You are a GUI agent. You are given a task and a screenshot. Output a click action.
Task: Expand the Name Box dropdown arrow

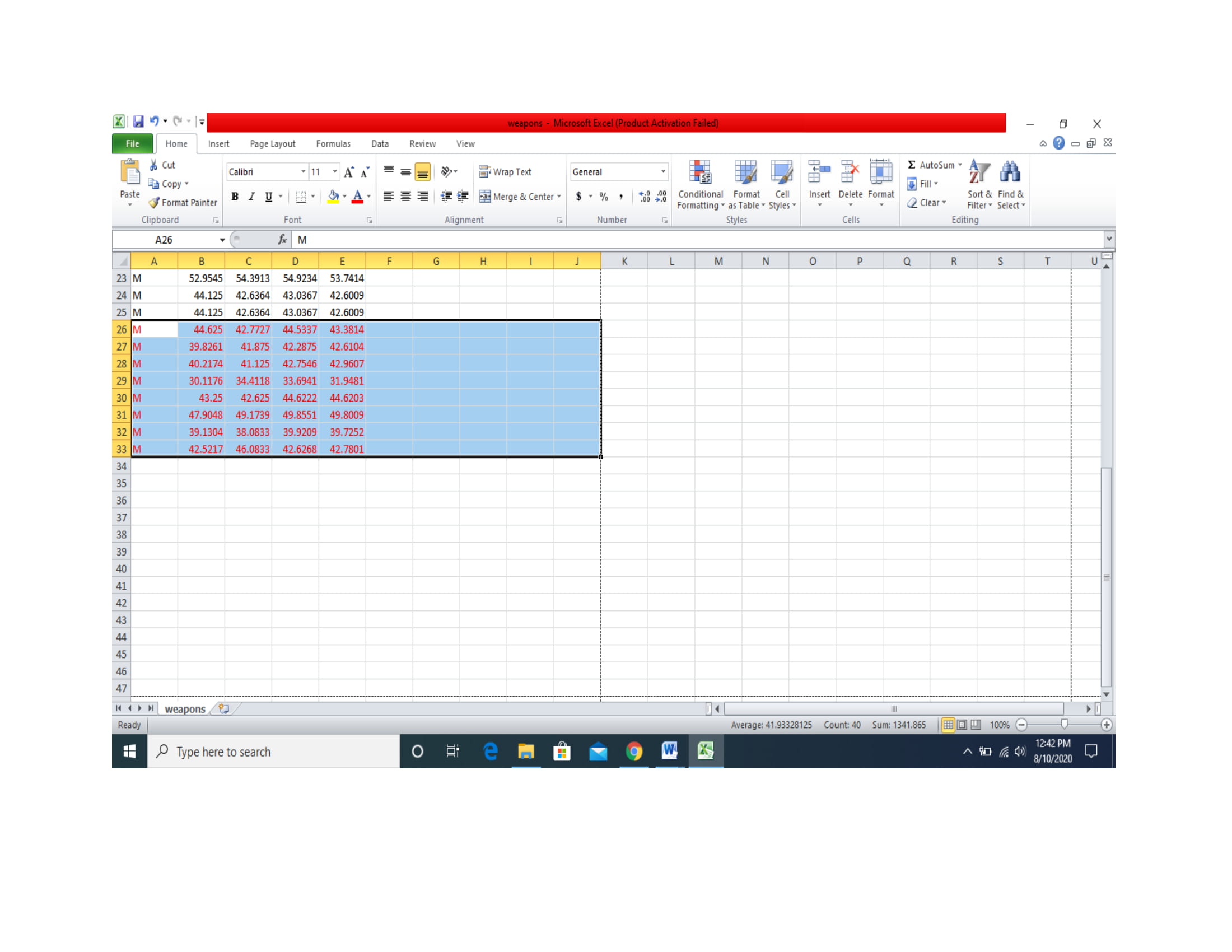[222, 240]
